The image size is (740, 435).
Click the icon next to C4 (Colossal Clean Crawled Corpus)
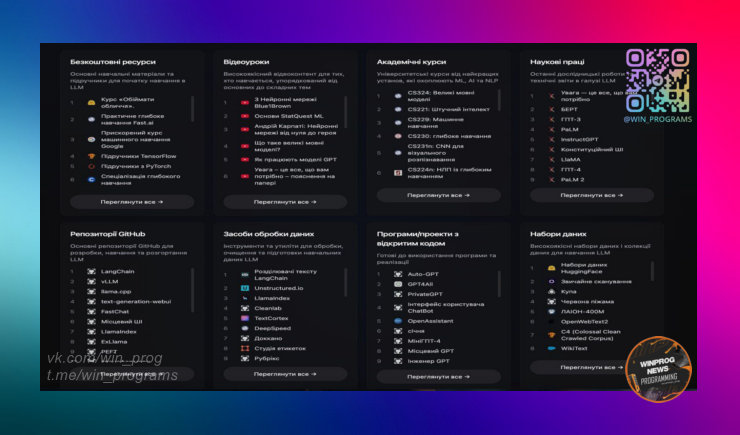[551, 335]
